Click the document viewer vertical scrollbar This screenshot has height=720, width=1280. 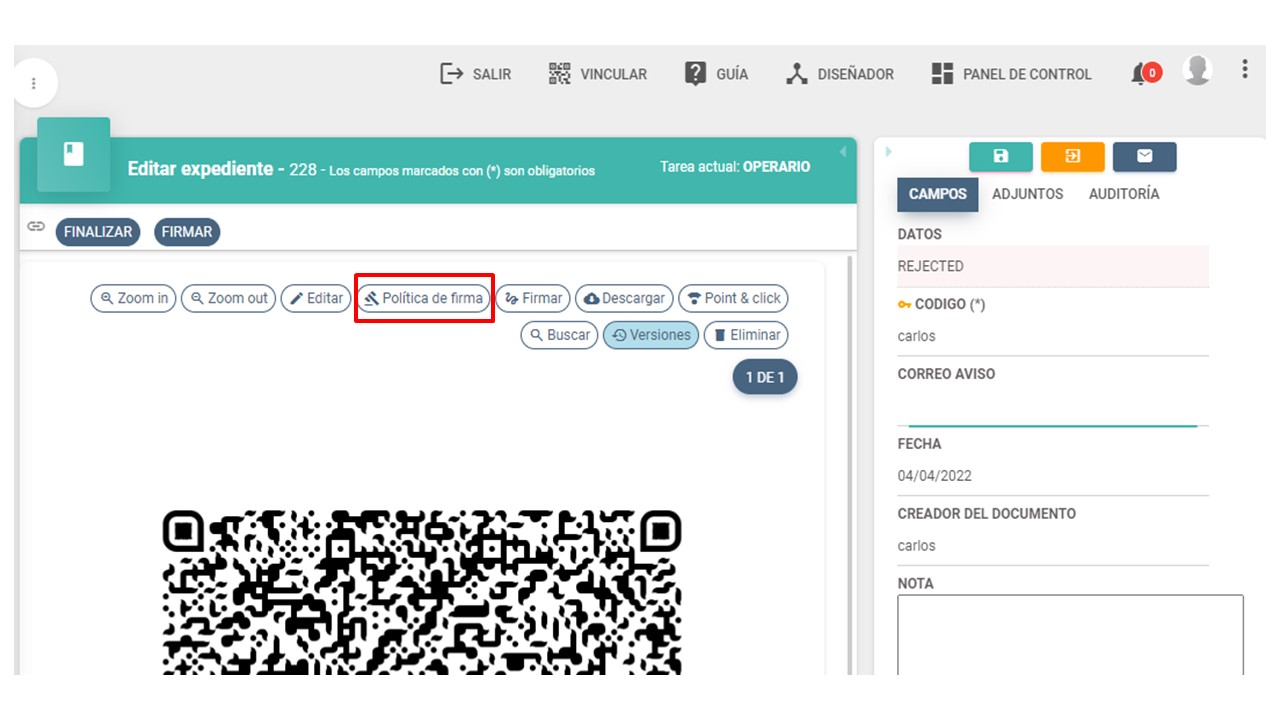[851, 465]
